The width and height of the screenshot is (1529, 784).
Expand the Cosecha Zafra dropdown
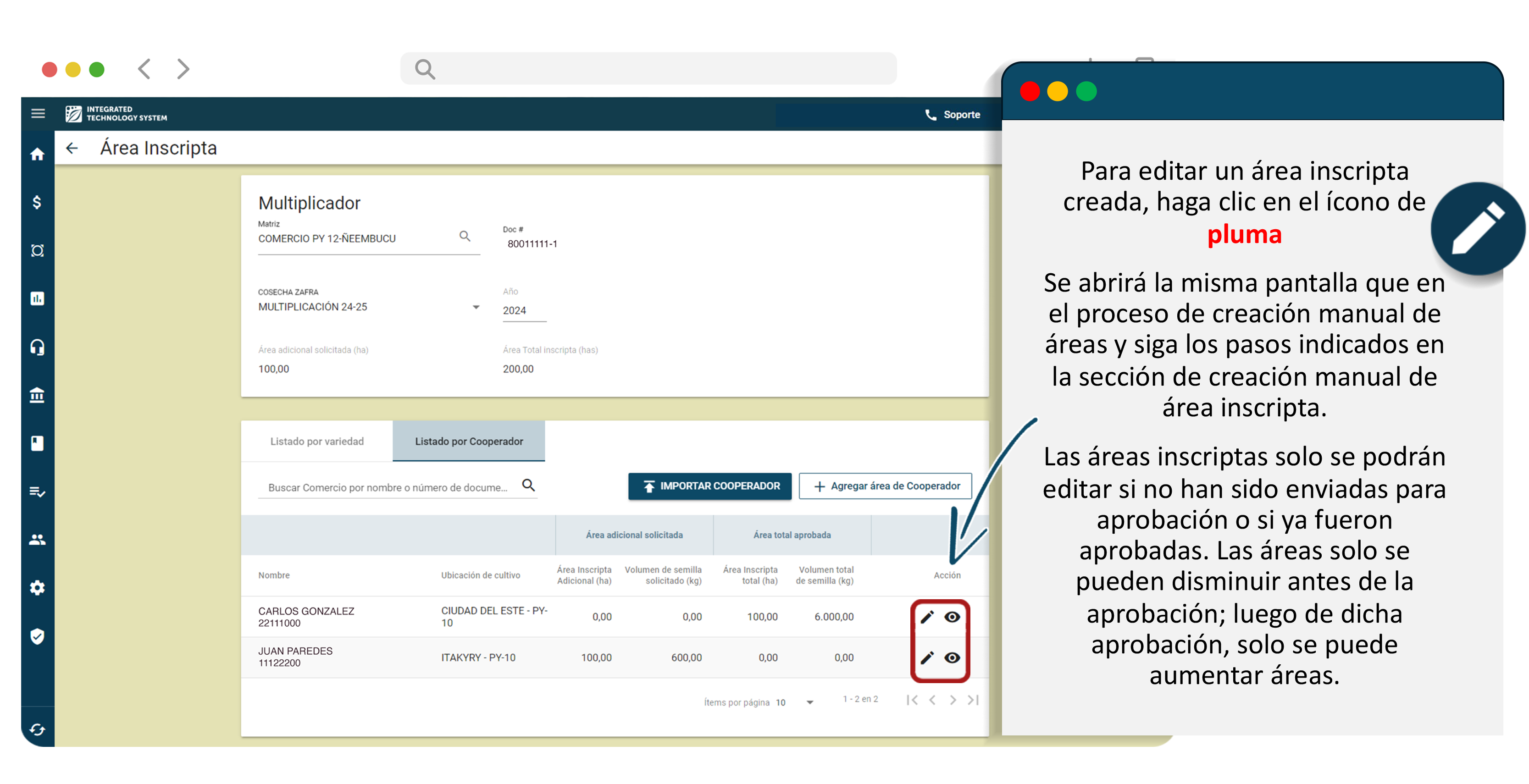click(x=476, y=307)
